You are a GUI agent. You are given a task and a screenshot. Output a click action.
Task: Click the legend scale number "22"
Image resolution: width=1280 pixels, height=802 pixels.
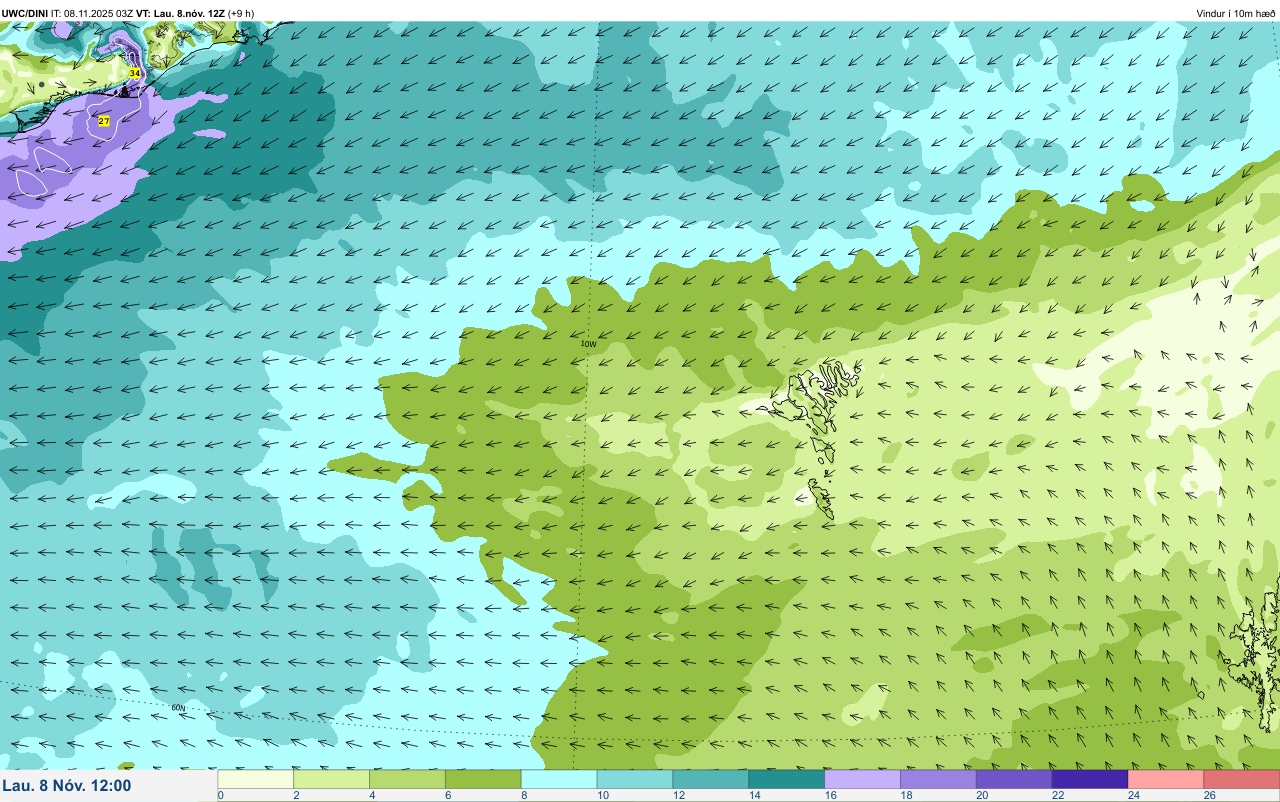click(x=1056, y=796)
